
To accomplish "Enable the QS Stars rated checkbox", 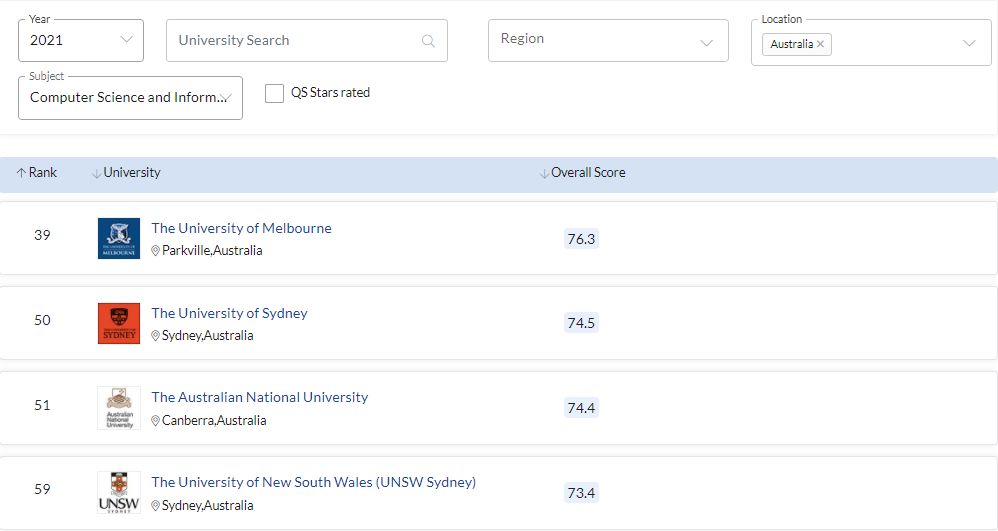I will 274,93.
